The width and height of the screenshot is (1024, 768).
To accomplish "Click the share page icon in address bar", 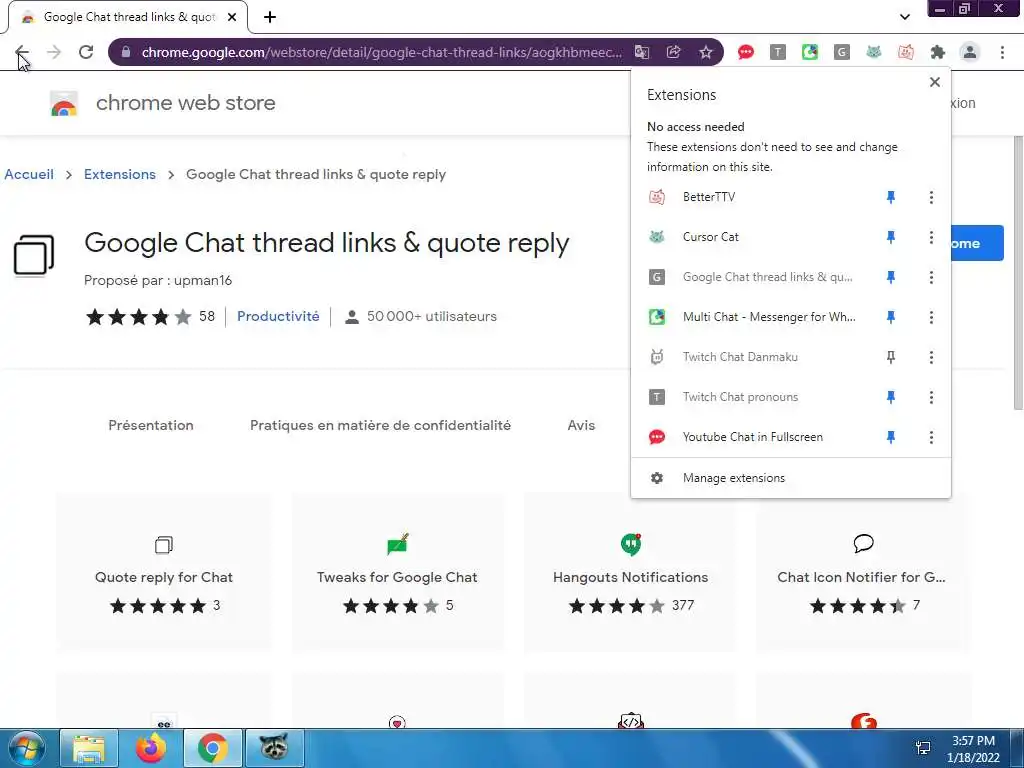I will tap(673, 52).
